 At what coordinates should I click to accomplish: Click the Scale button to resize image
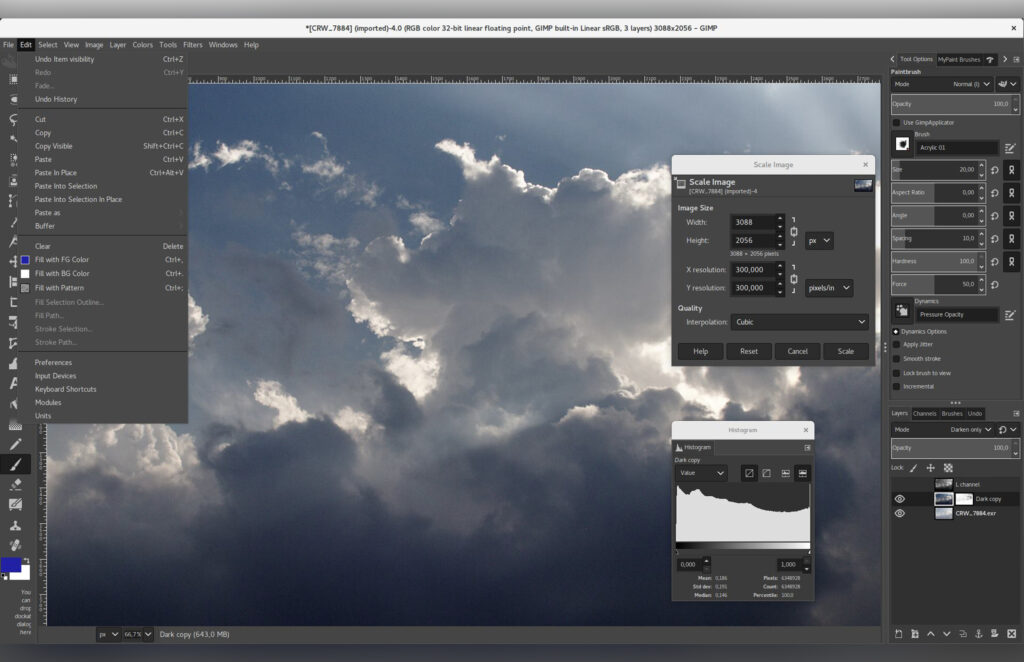846,351
